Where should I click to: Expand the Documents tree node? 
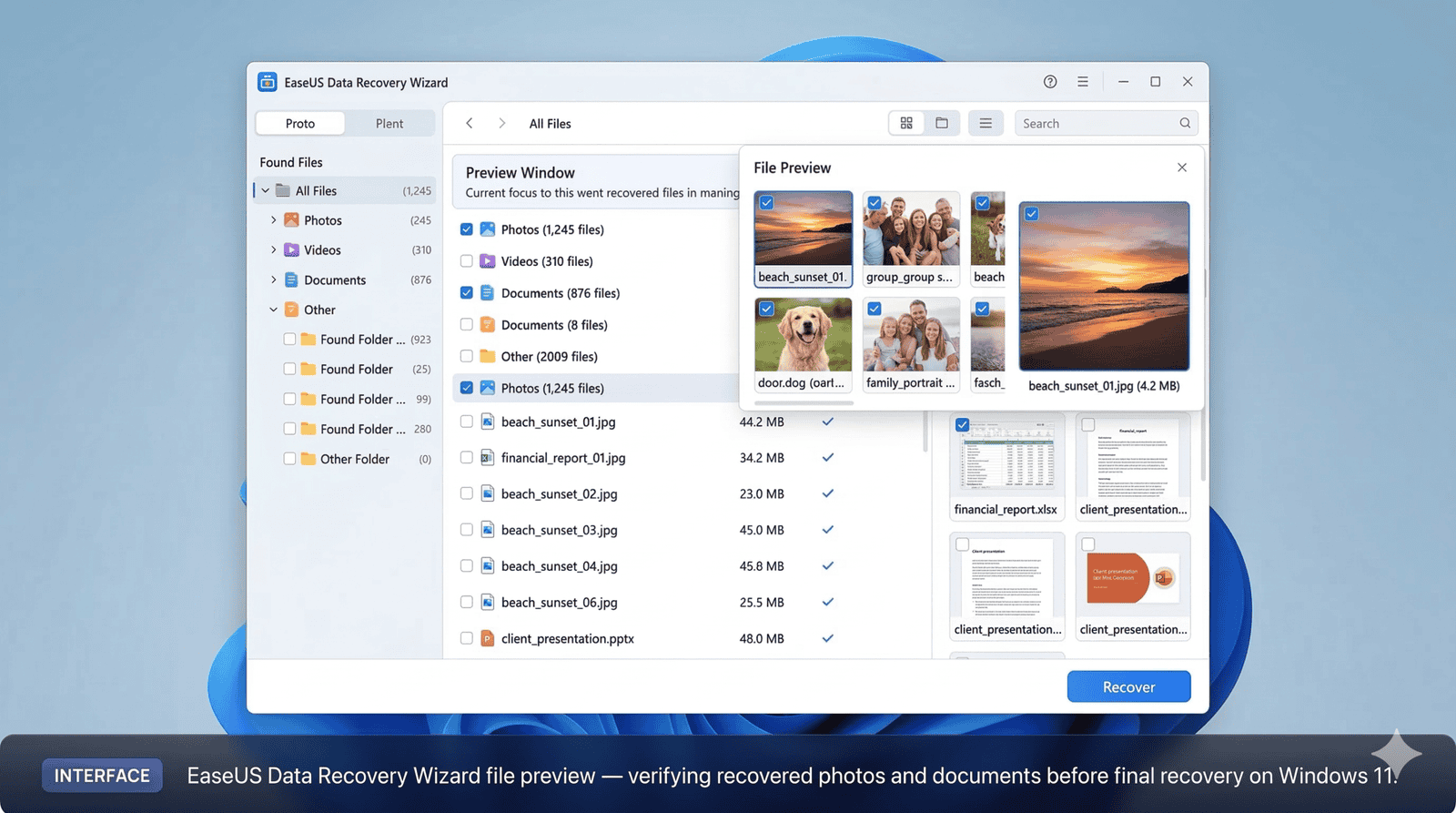pos(273,279)
